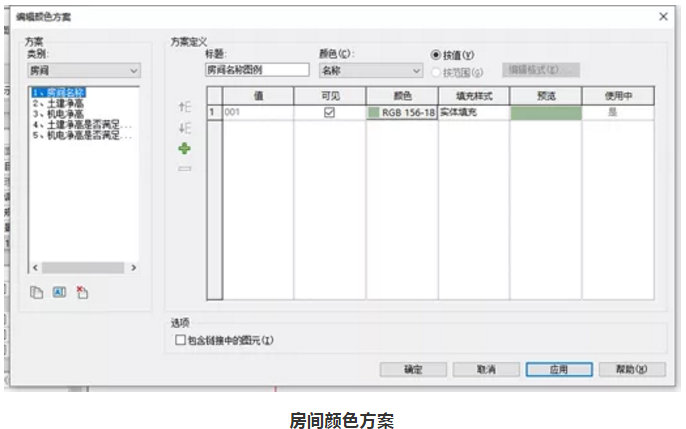Image resolution: width=686 pixels, height=429 pixels.
Task: Click the 值 column header
Action: (258, 96)
